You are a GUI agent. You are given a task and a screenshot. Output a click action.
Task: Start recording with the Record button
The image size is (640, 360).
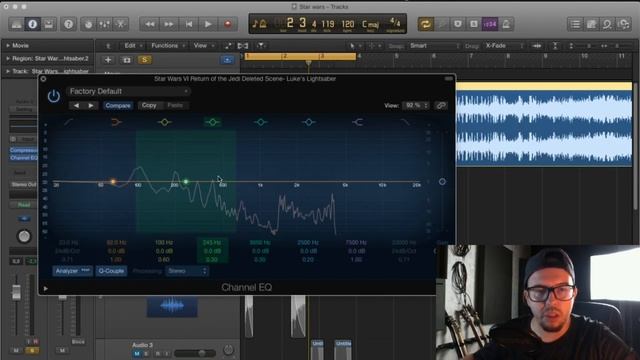point(228,24)
